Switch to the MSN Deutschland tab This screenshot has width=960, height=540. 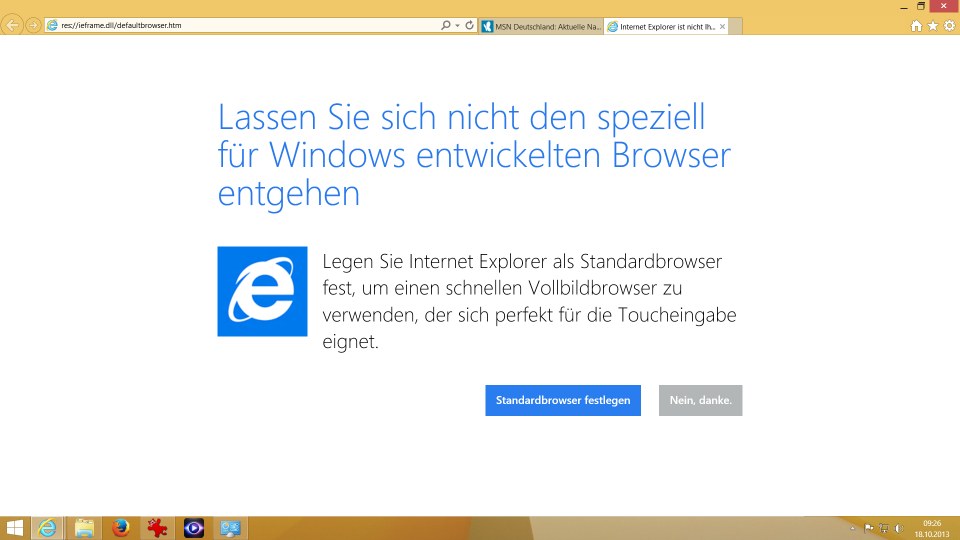coord(542,26)
